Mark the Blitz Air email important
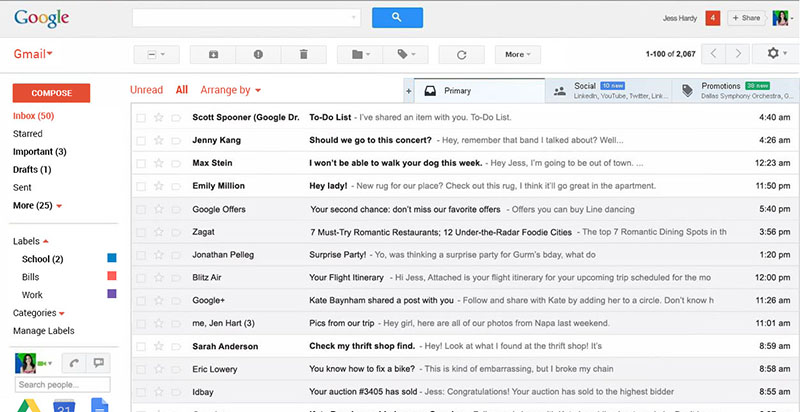 tap(176, 278)
